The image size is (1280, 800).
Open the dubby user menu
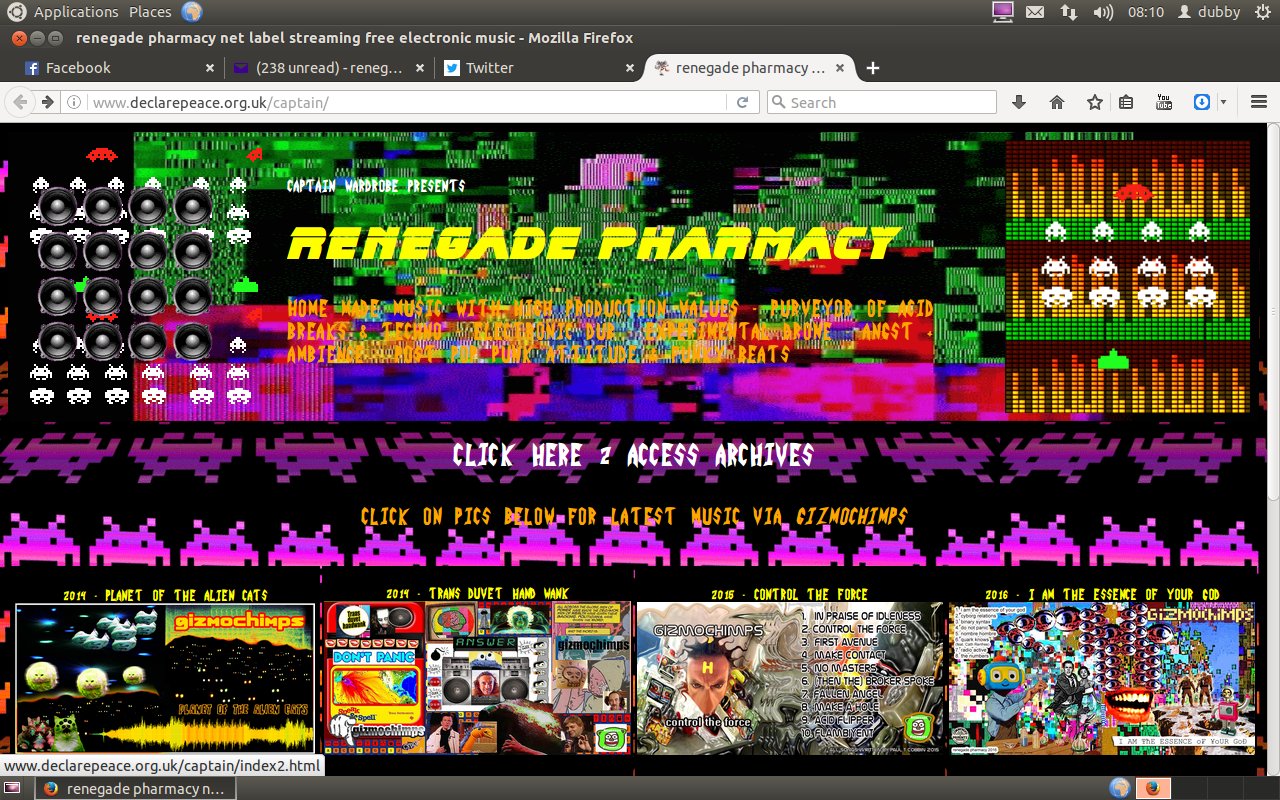[x=1210, y=12]
